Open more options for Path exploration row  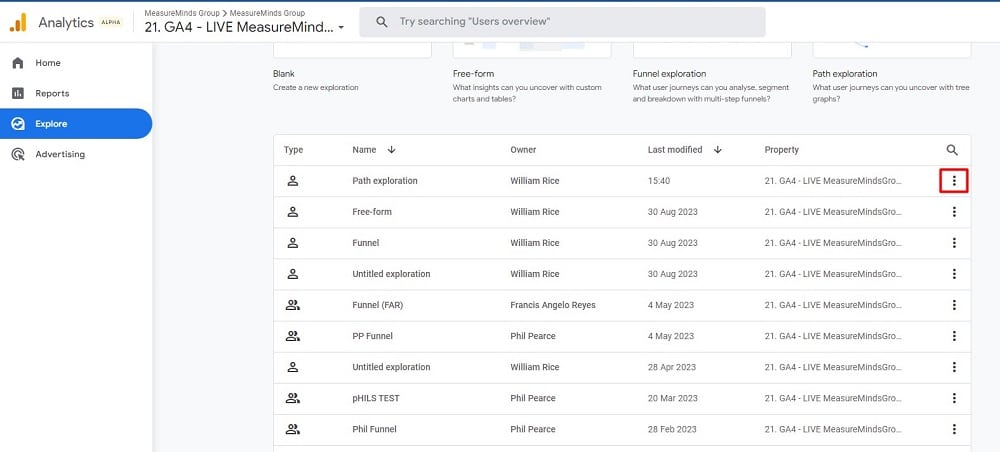pyautogui.click(x=954, y=181)
